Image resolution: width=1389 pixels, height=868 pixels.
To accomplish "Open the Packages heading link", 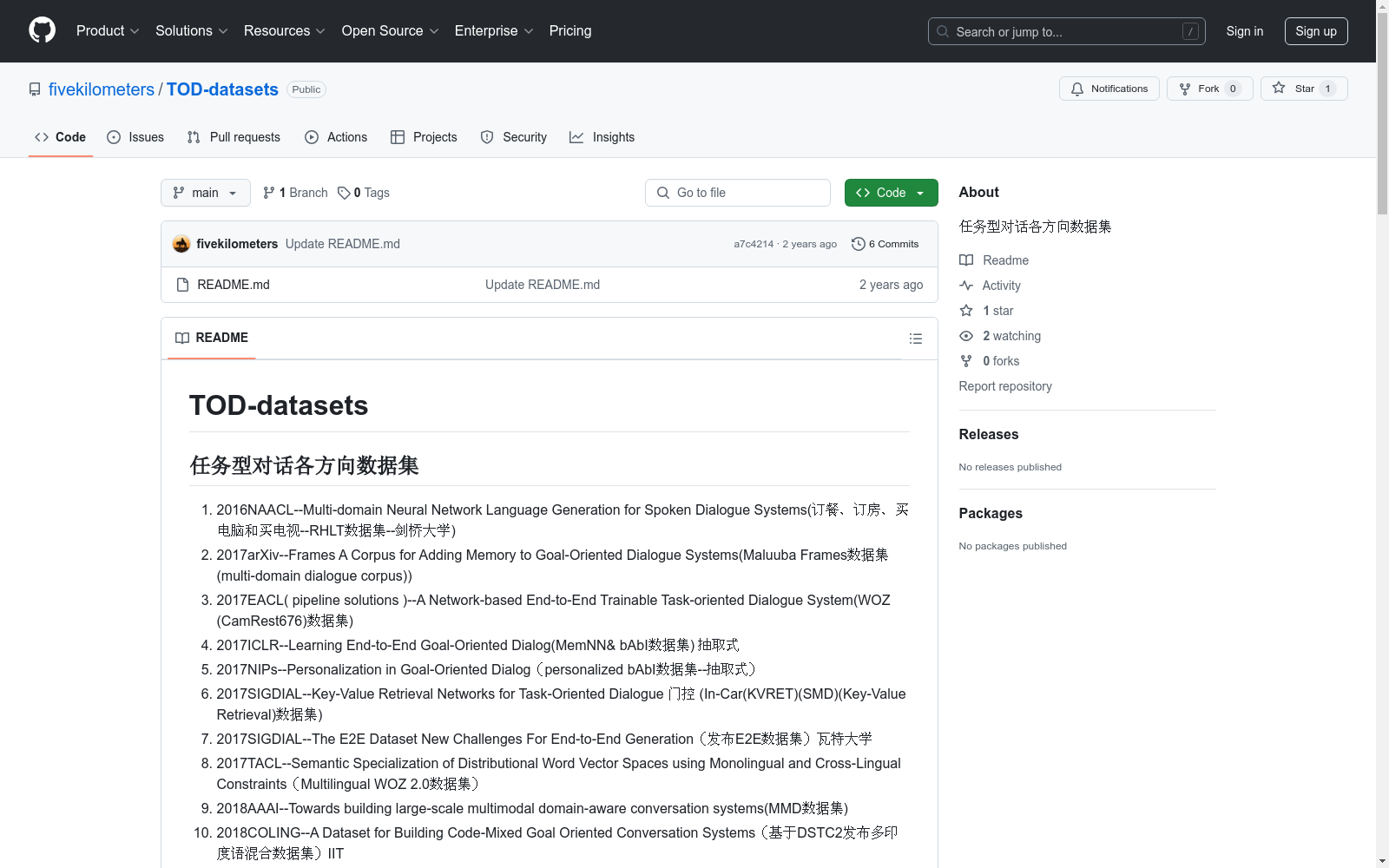I will coord(991,513).
